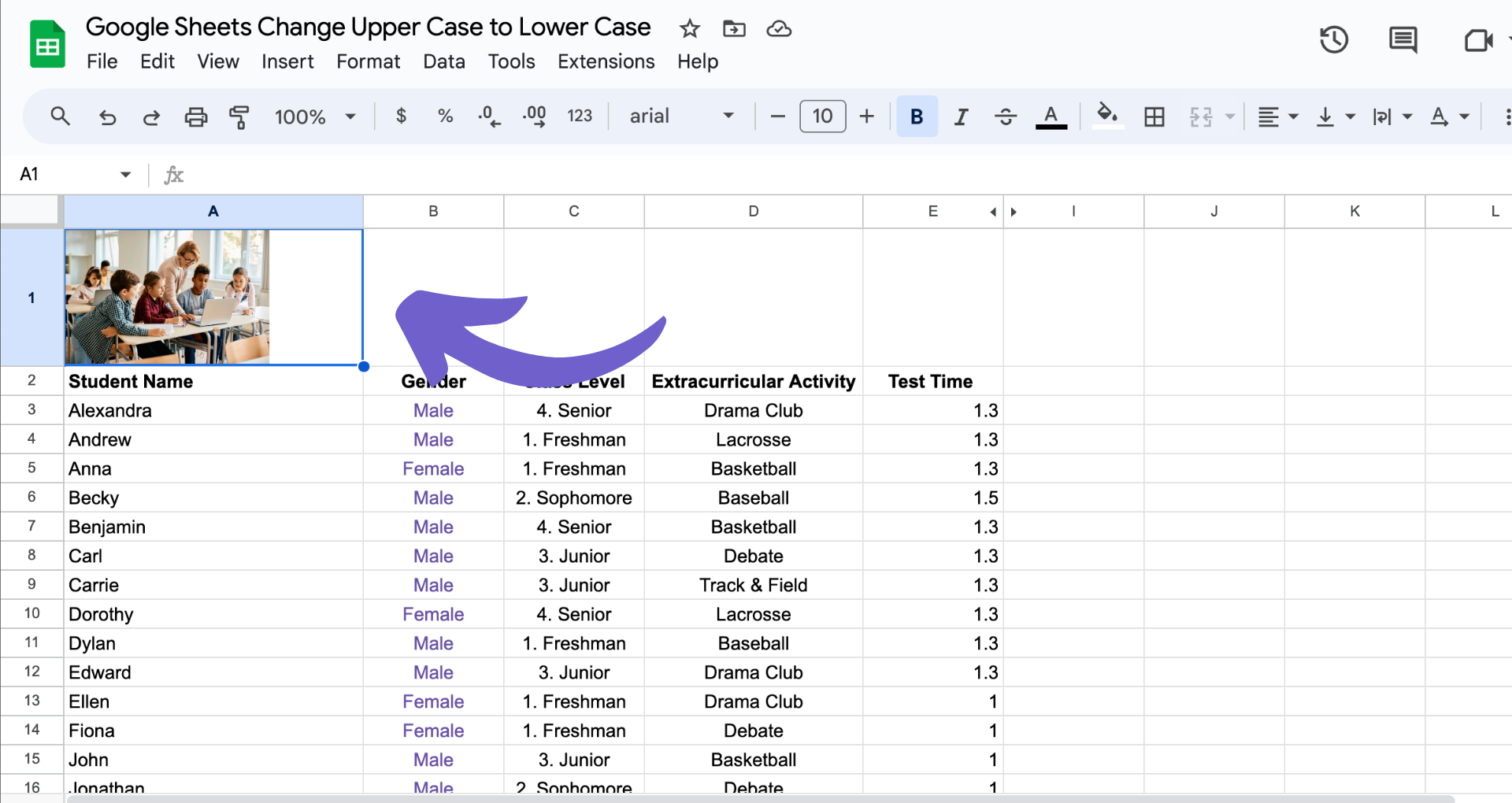Apply strikethrough to selected text
The height and width of the screenshot is (803, 1512).
[x=1005, y=117]
